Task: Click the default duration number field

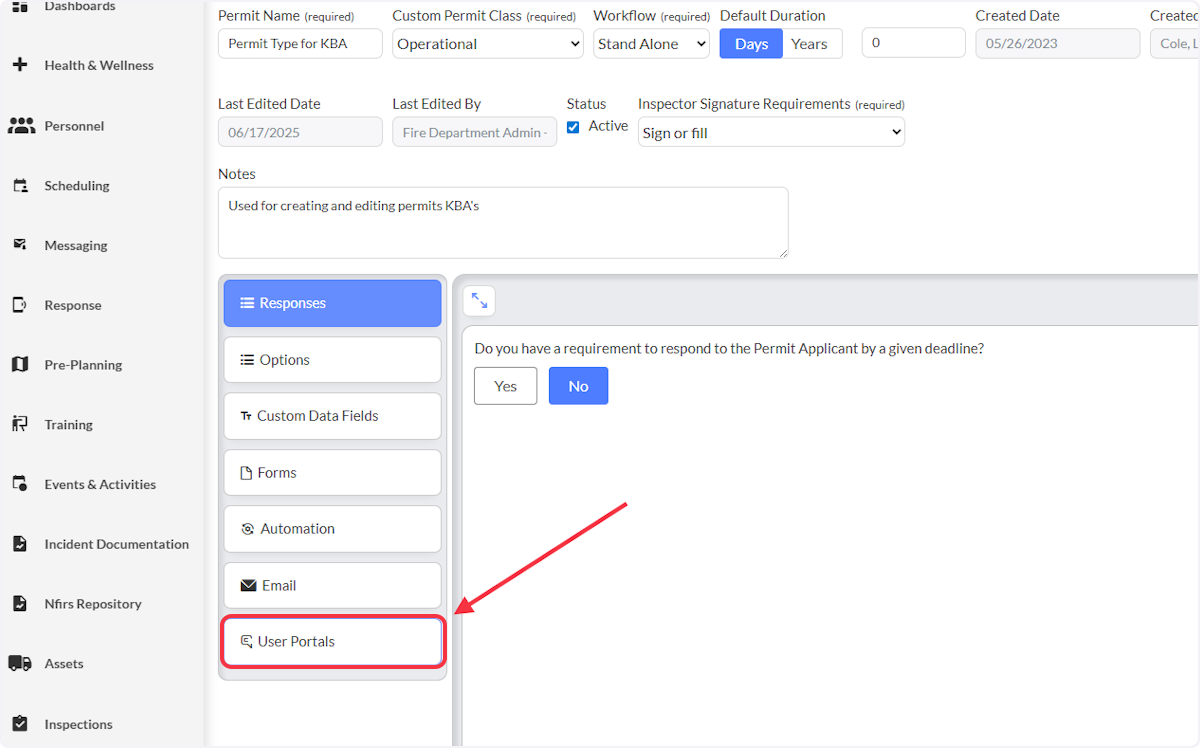Action: [x=914, y=43]
